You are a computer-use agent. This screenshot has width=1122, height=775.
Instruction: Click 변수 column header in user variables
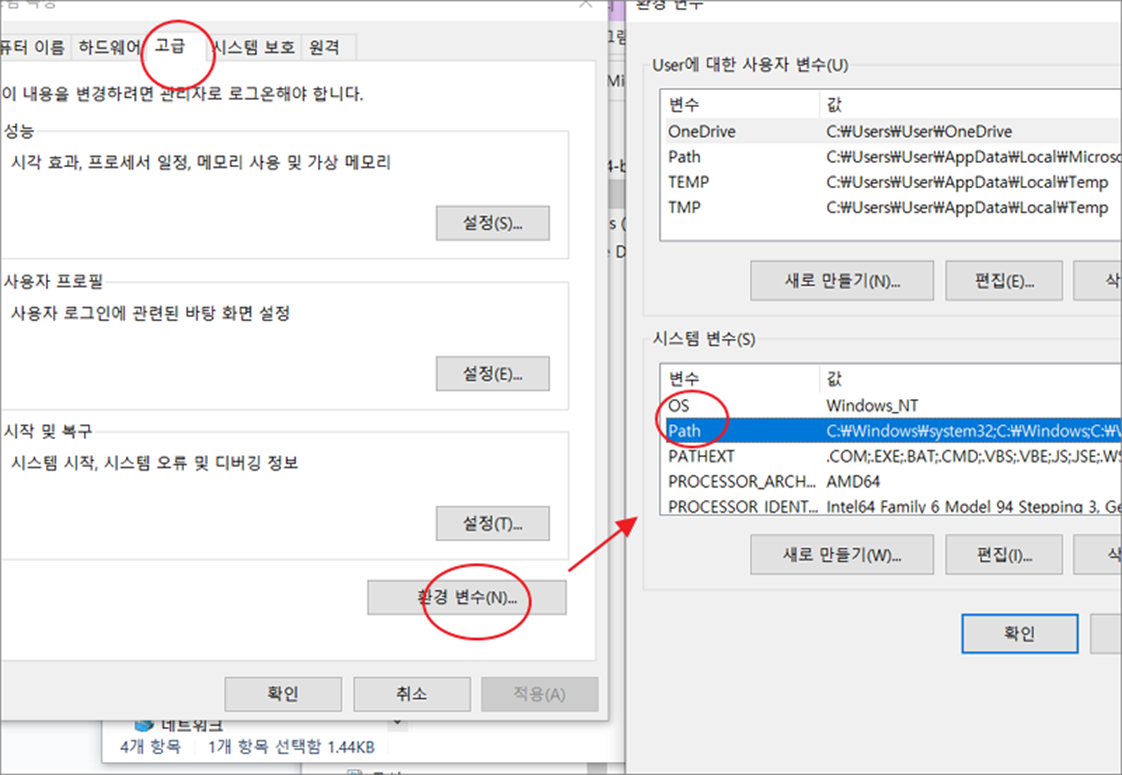click(x=740, y=104)
